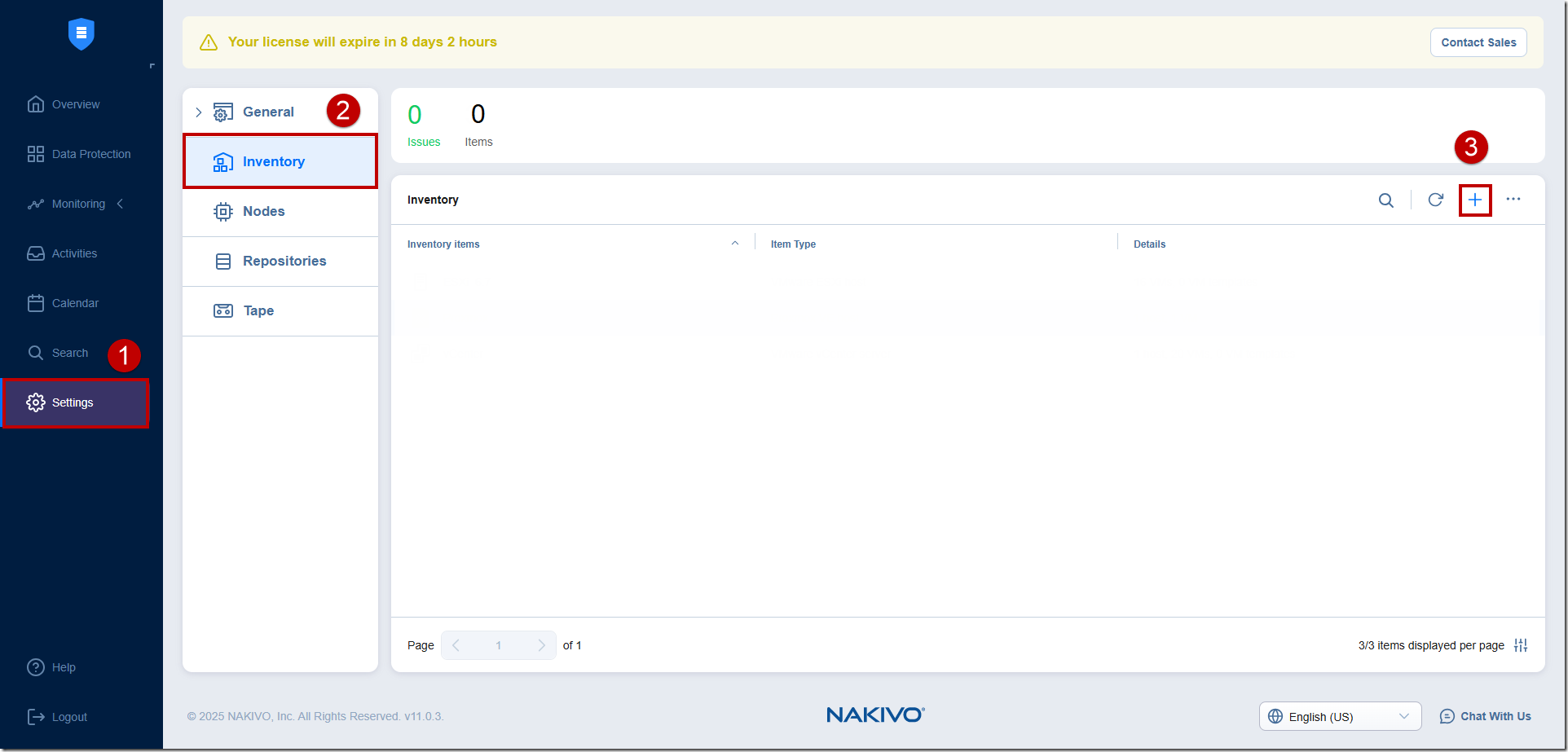Click the Monitoring chart icon
Screen dimensions: 1568x752
coord(36,204)
